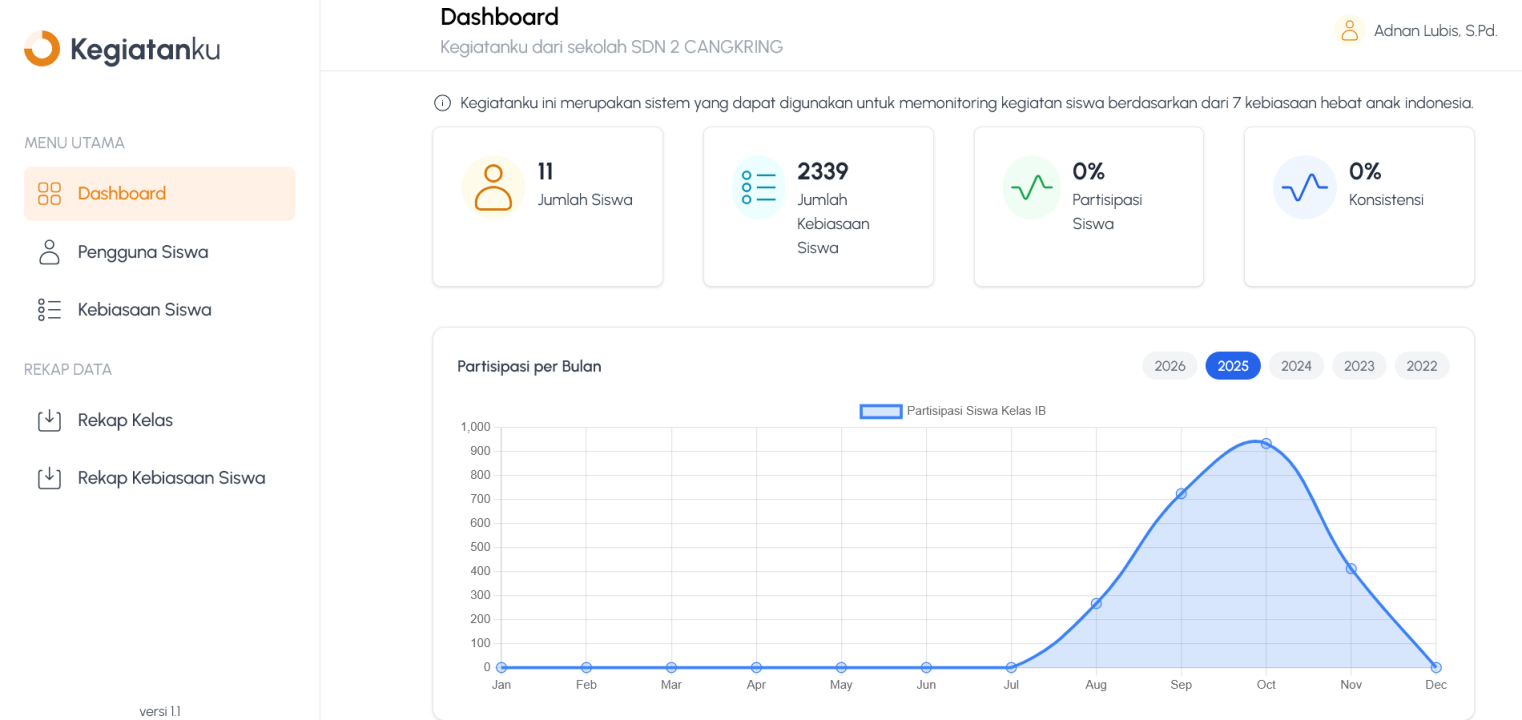Click the Jumlah Kebiasaan Siswa checklist icon
This screenshot has width=1522, height=720.
click(x=759, y=187)
